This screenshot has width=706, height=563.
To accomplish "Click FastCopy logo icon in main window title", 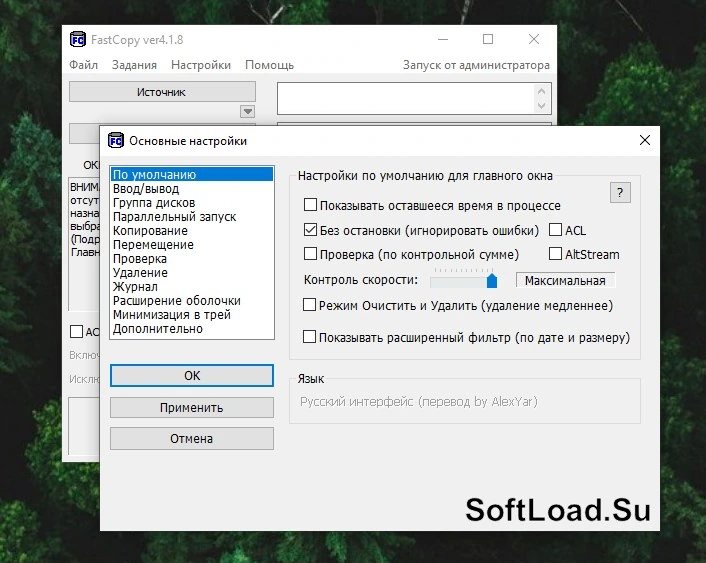I will click(x=78, y=40).
